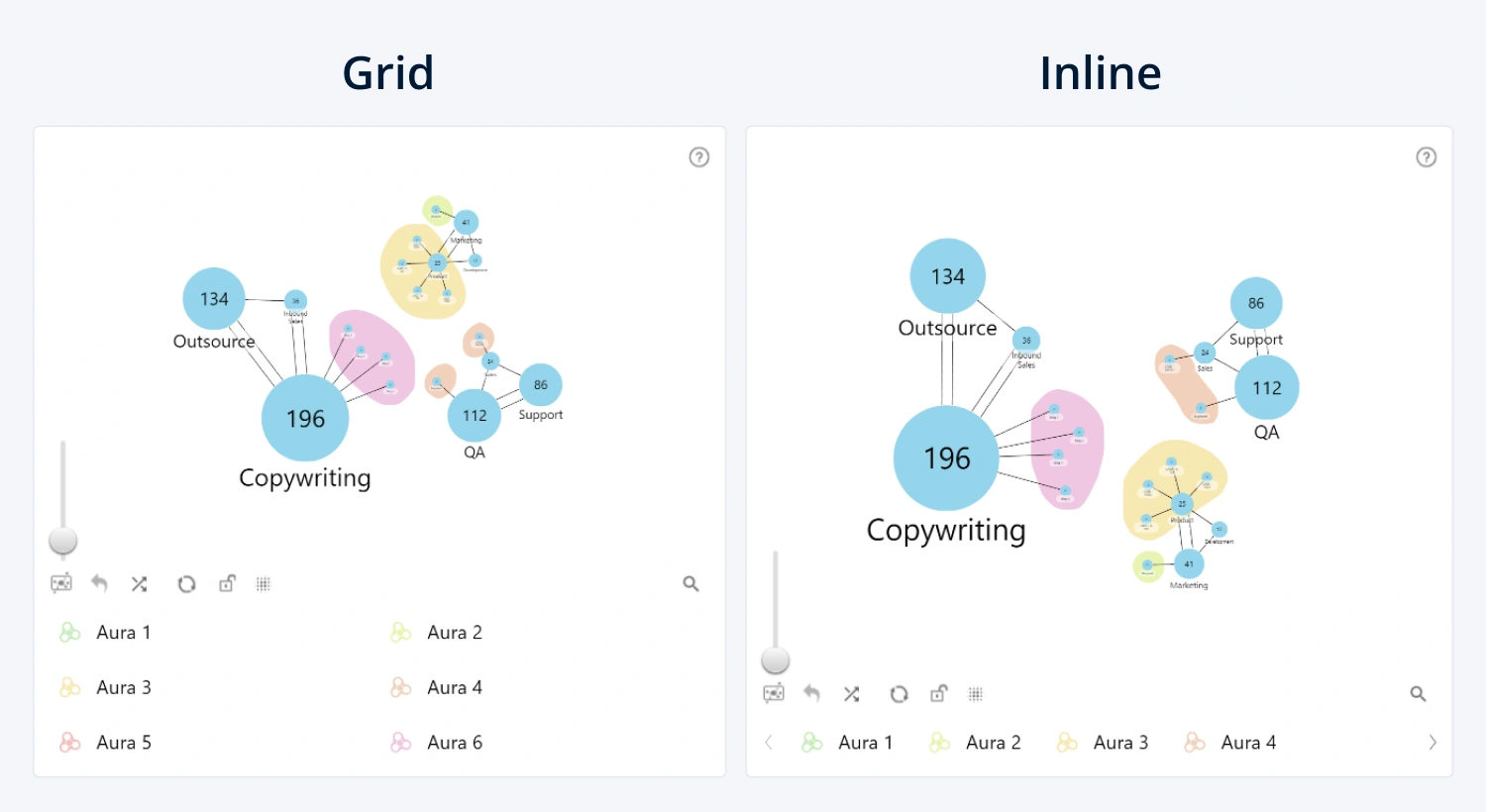Image resolution: width=1486 pixels, height=812 pixels.
Task: Enable the grid dots icon in Inline toolbar
Action: [x=976, y=693]
